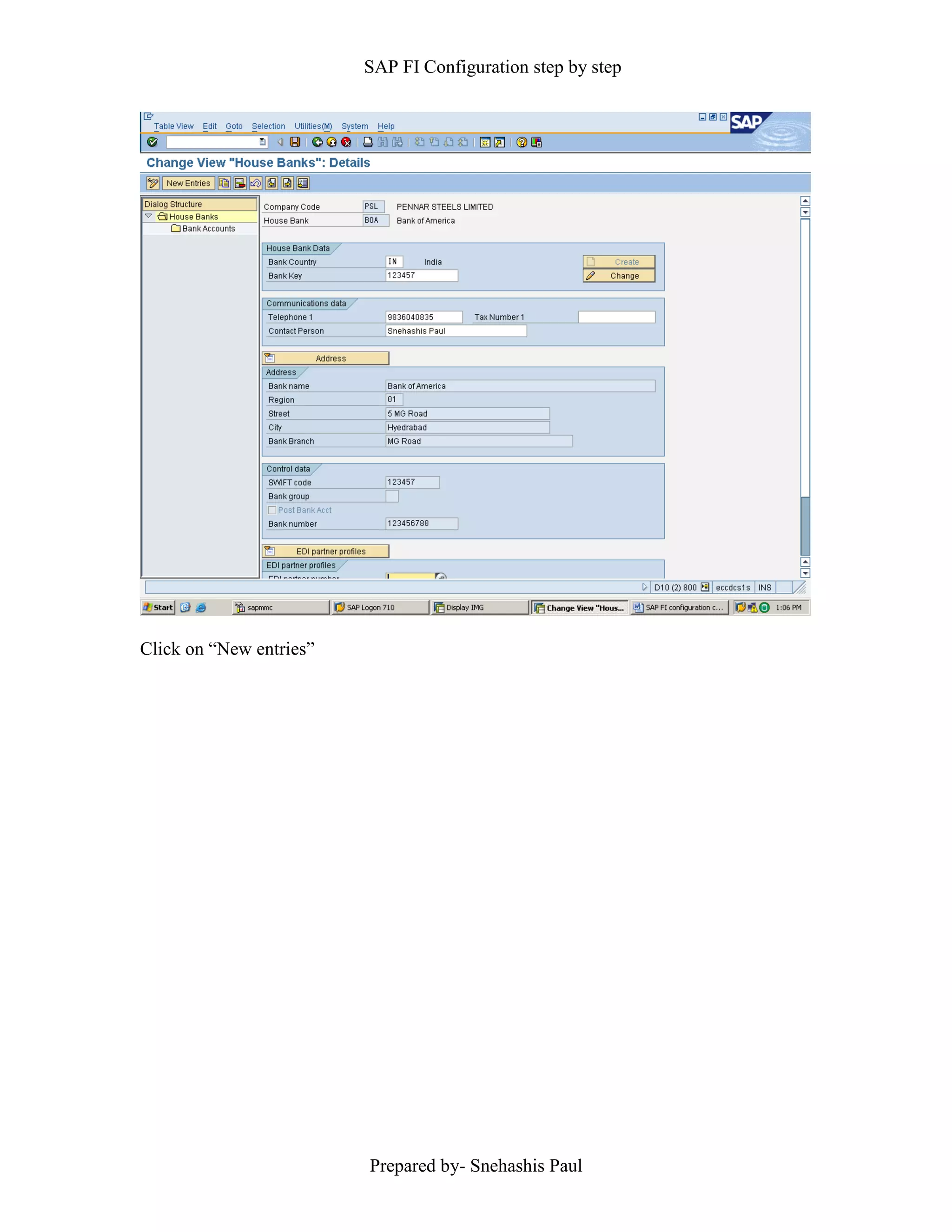Switch to SAP FI configuration Word document in taskbar

tap(679, 608)
